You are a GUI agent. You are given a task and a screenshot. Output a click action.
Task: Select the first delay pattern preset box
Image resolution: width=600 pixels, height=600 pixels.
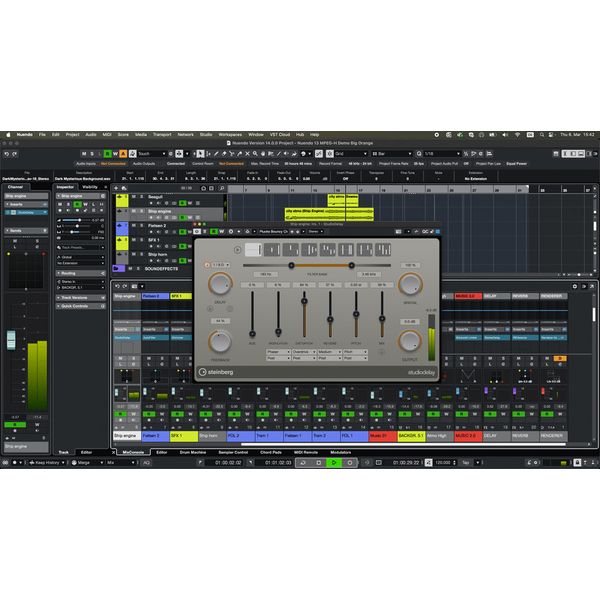[x=254, y=249]
